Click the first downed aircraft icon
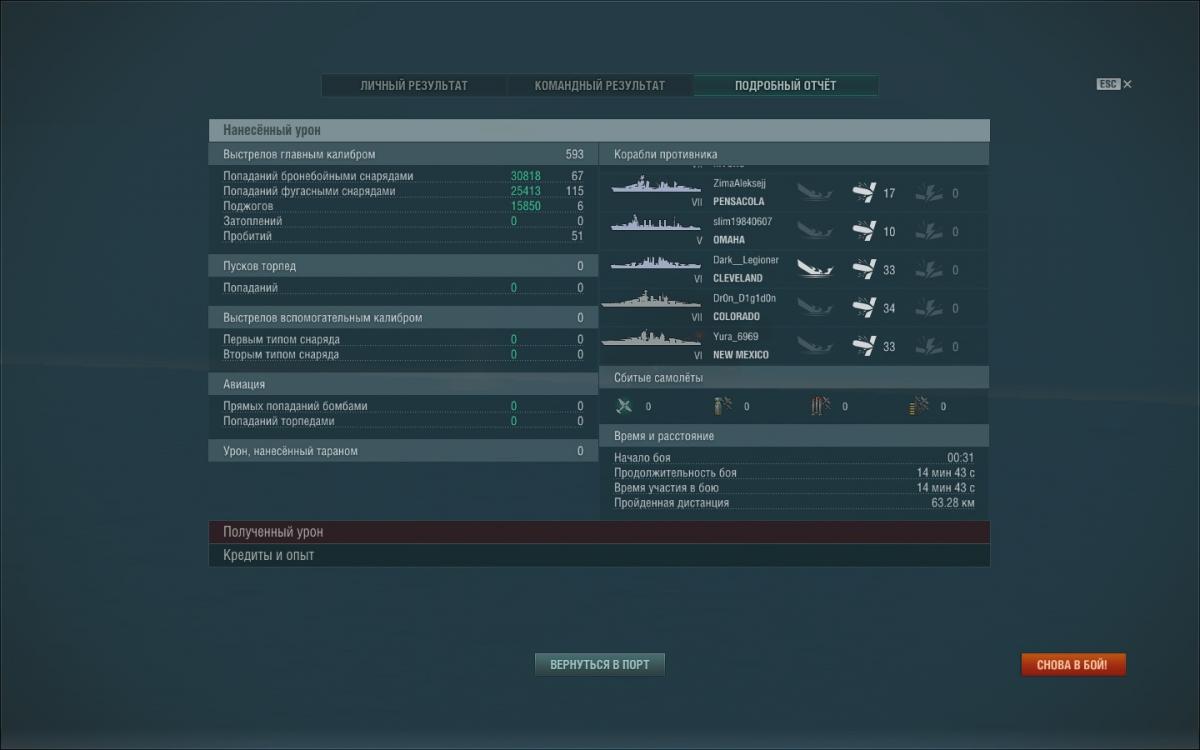1200x750 pixels. (x=626, y=406)
